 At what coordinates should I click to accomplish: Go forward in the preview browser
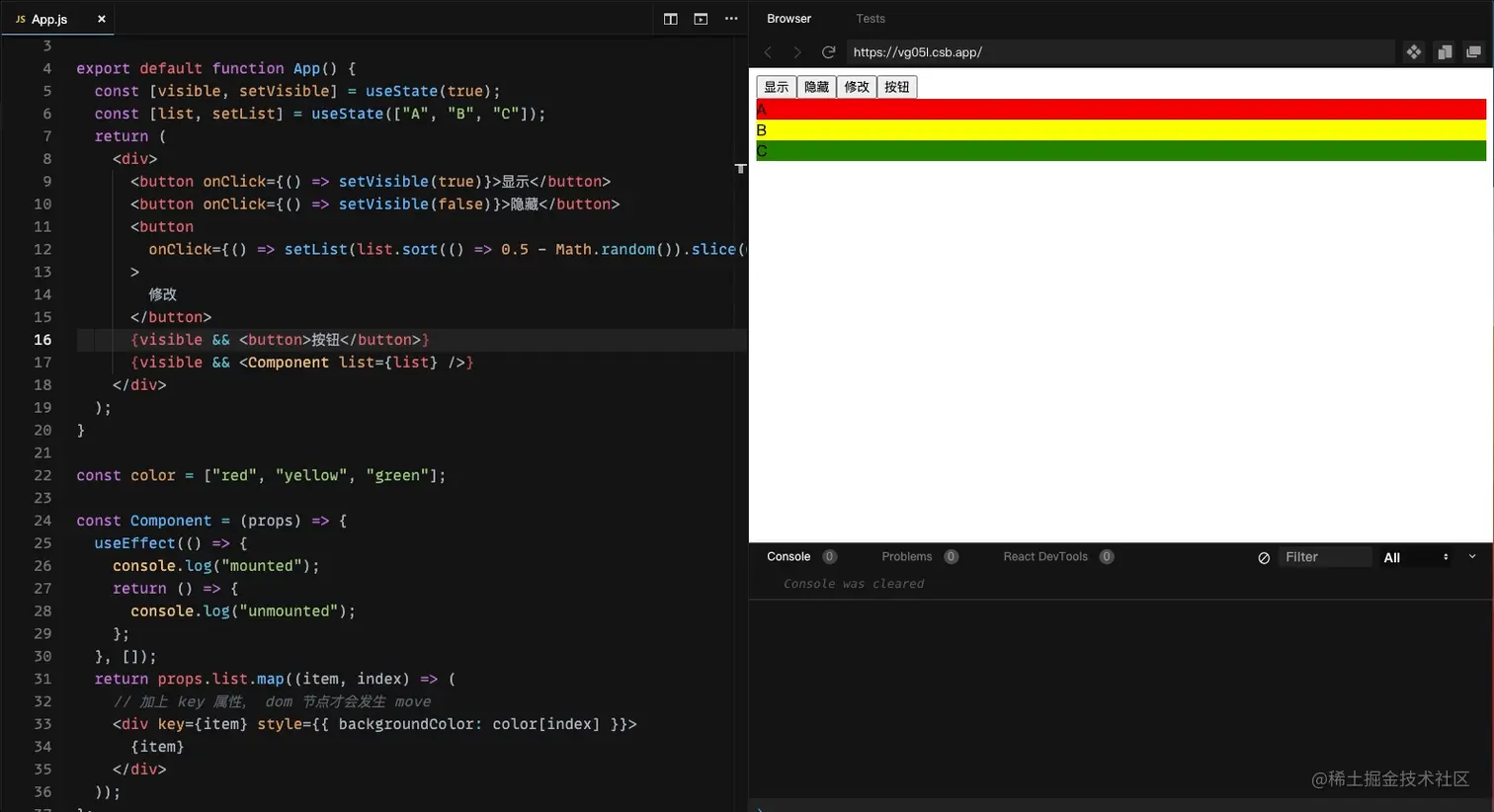pyautogui.click(x=797, y=52)
